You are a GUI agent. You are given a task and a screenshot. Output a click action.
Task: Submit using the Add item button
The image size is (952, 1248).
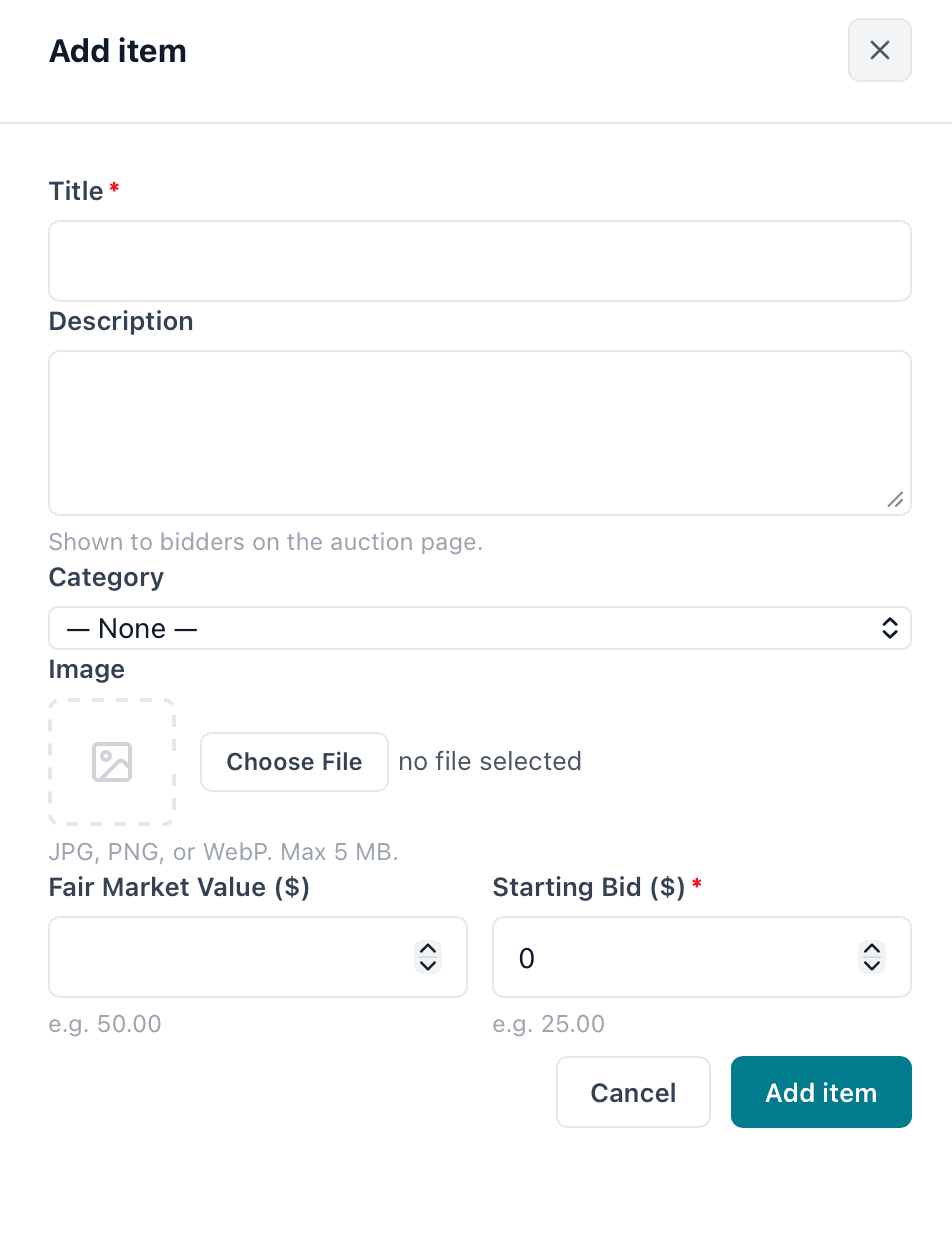pyautogui.click(x=820, y=1092)
